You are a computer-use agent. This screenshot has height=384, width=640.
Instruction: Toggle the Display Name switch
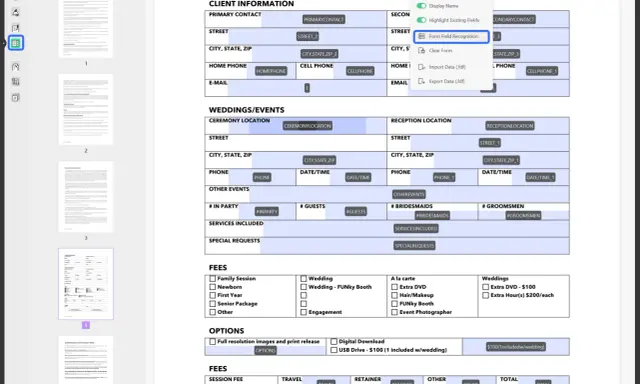[x=421, y=6]
